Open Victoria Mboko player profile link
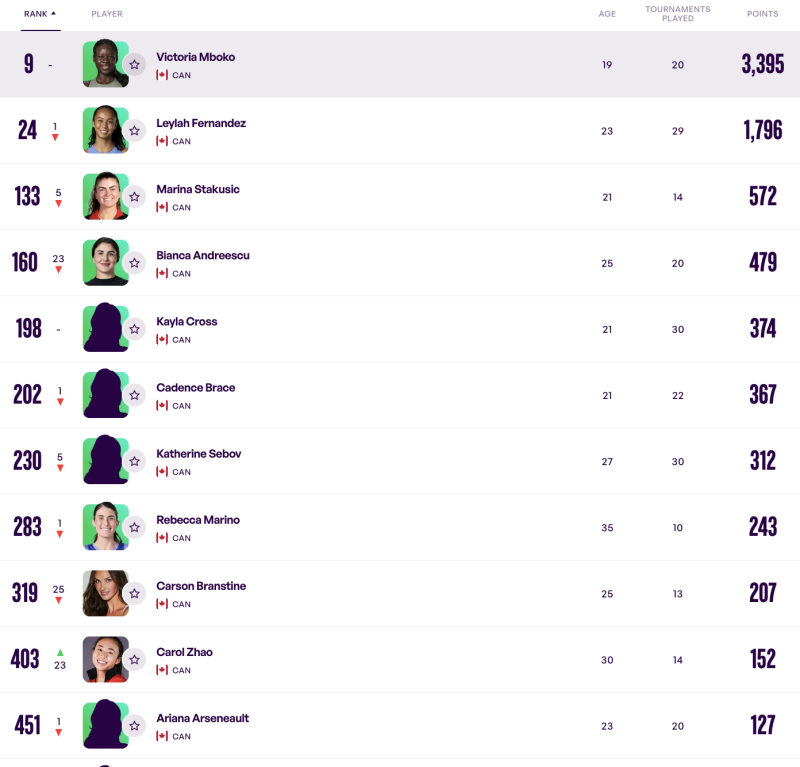Viewport: 800px width, 767px height. [x=195, y=57]
